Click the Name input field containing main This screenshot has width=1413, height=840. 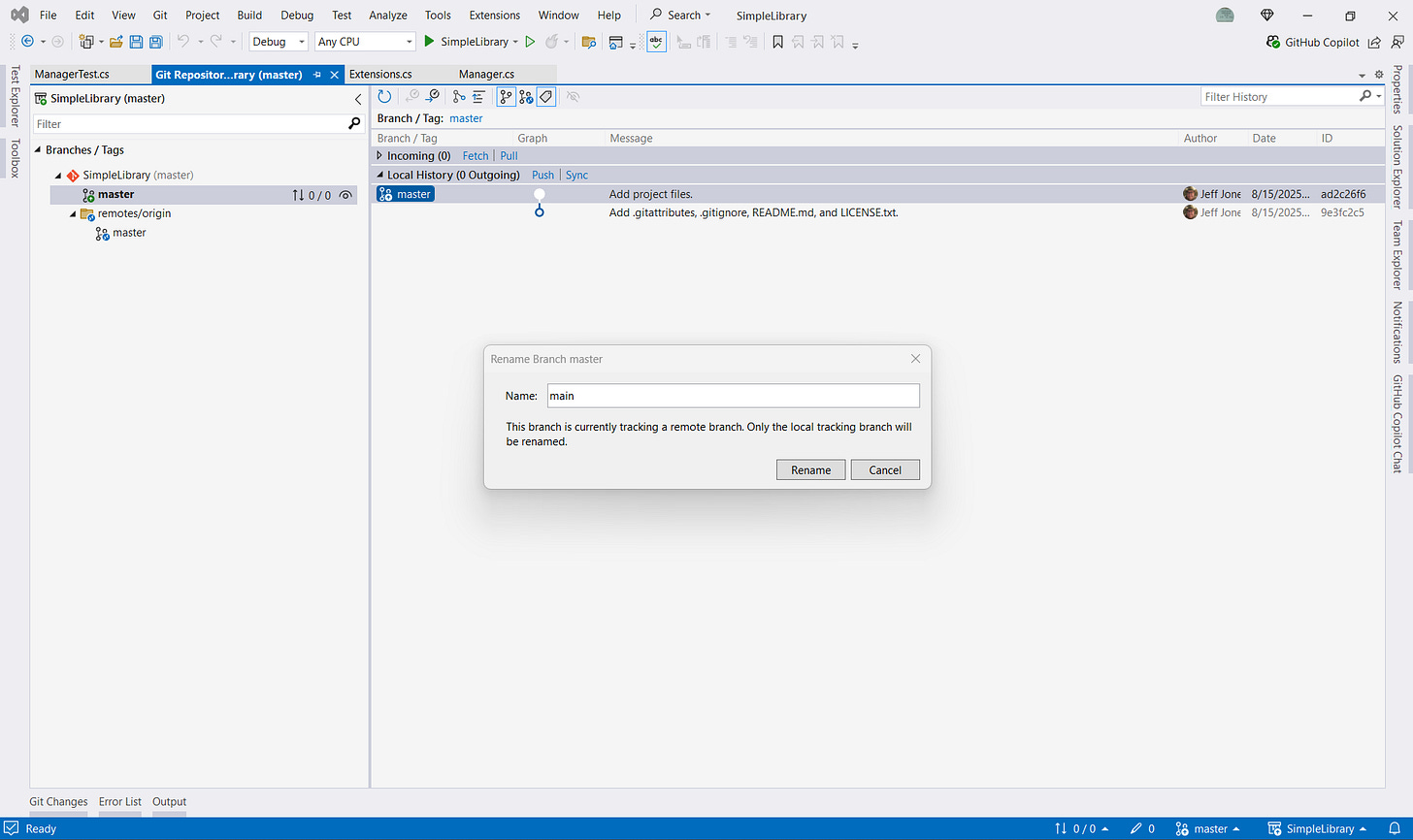point(733,396)
